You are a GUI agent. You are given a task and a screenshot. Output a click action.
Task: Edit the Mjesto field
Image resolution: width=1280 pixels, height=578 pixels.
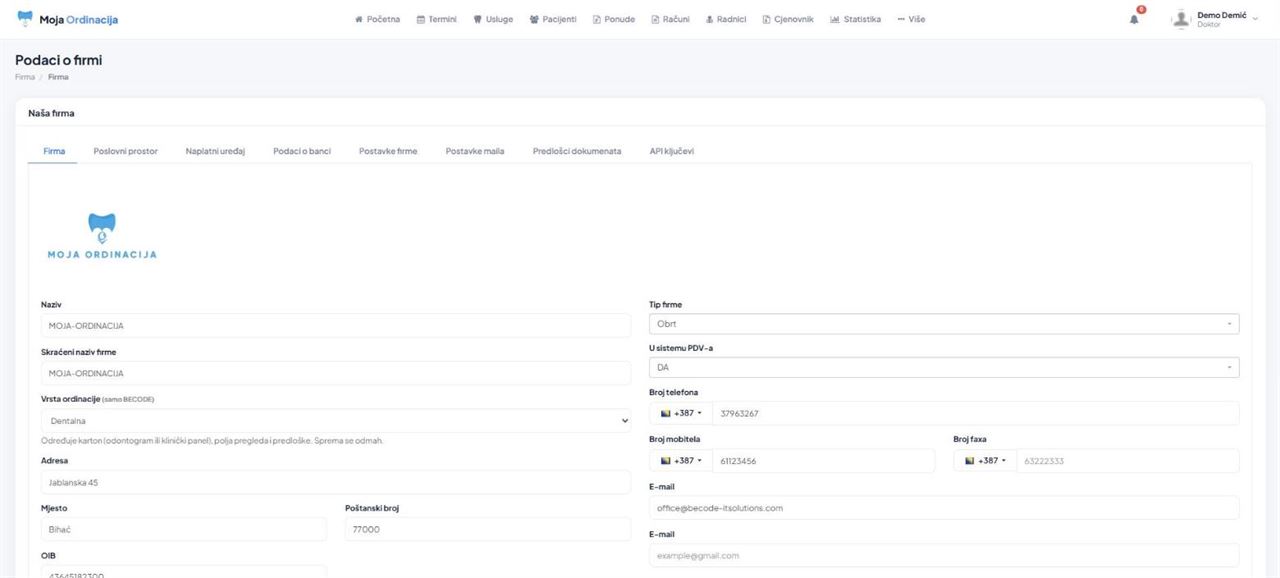[184, 530]
